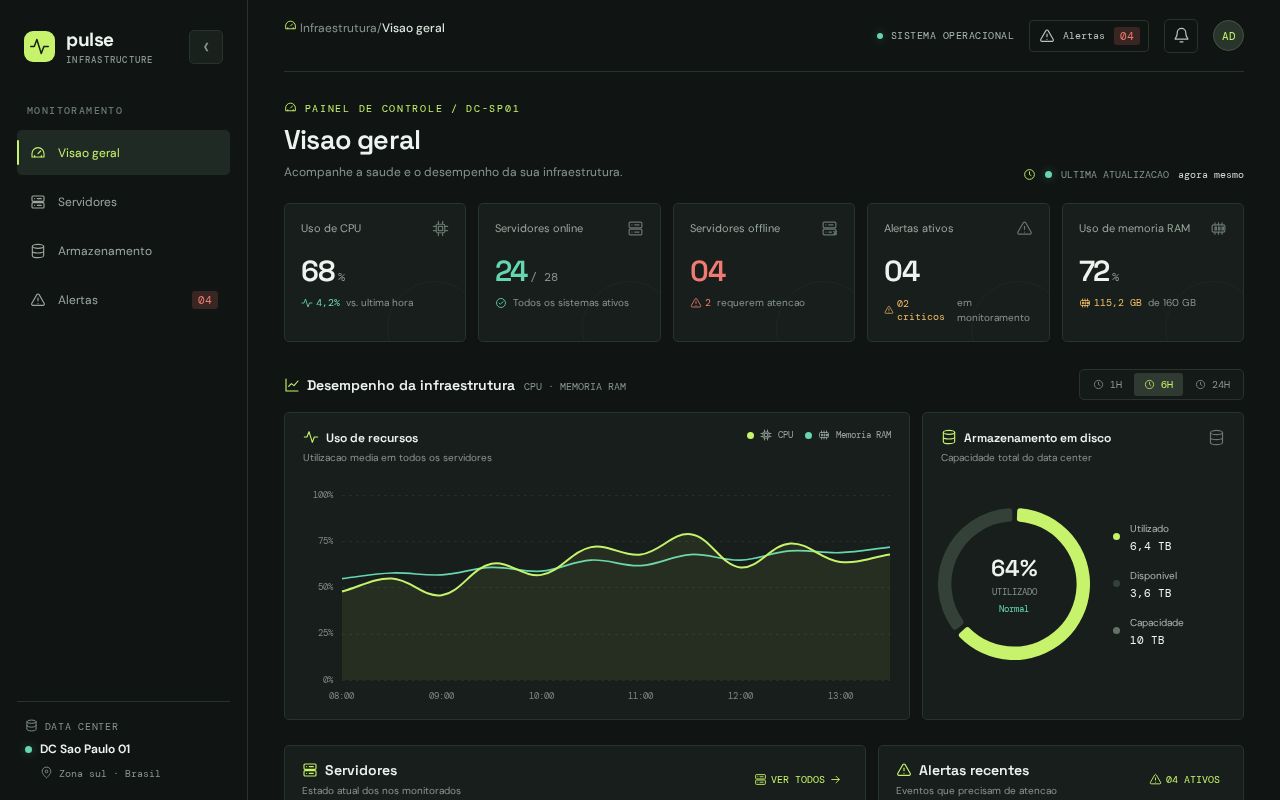Screen dimensions: 1280x800
Task: Toggle the Memoria RAM series in legend
Action: tap(848, 435)
